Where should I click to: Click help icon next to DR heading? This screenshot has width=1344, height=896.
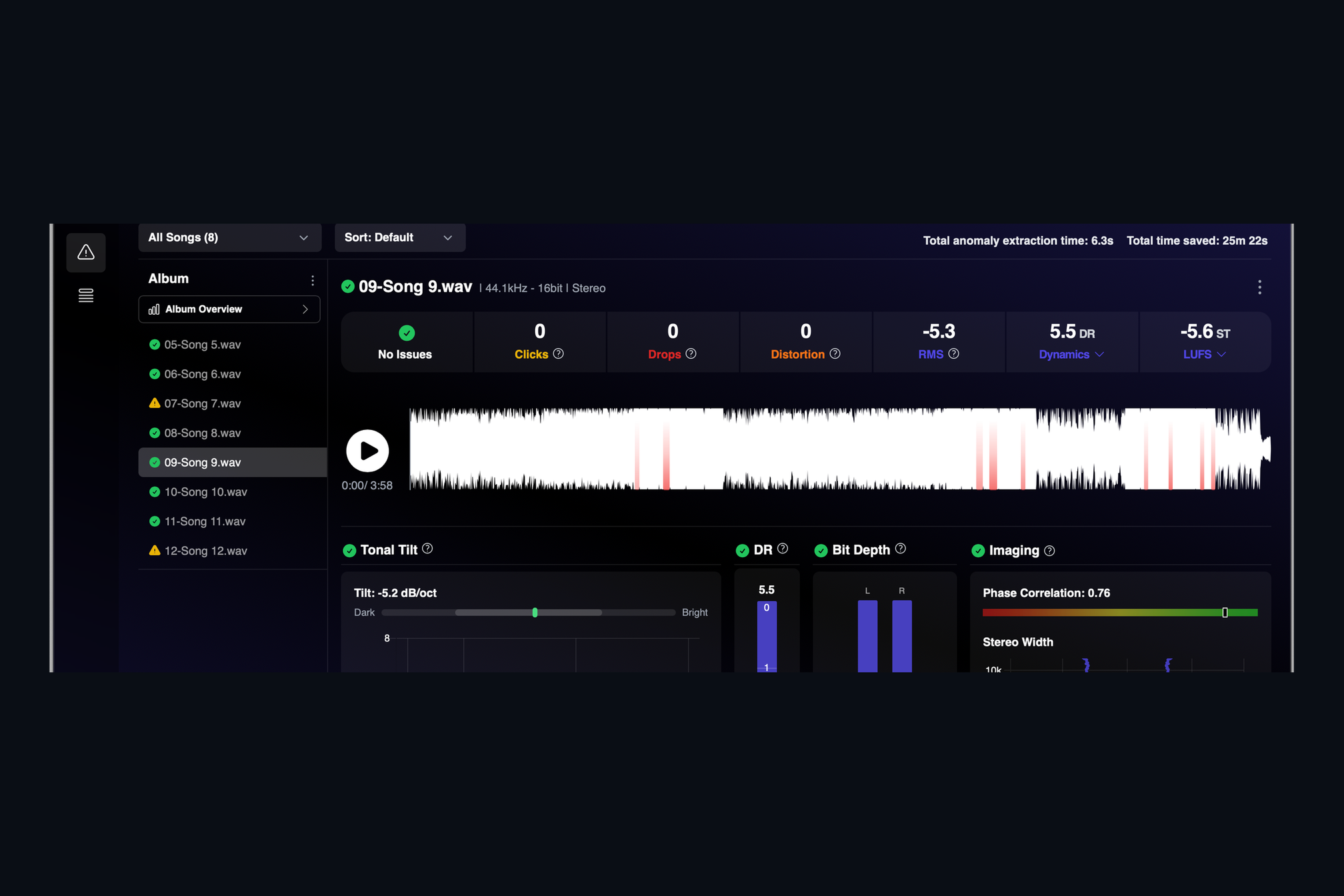point(783,549)
